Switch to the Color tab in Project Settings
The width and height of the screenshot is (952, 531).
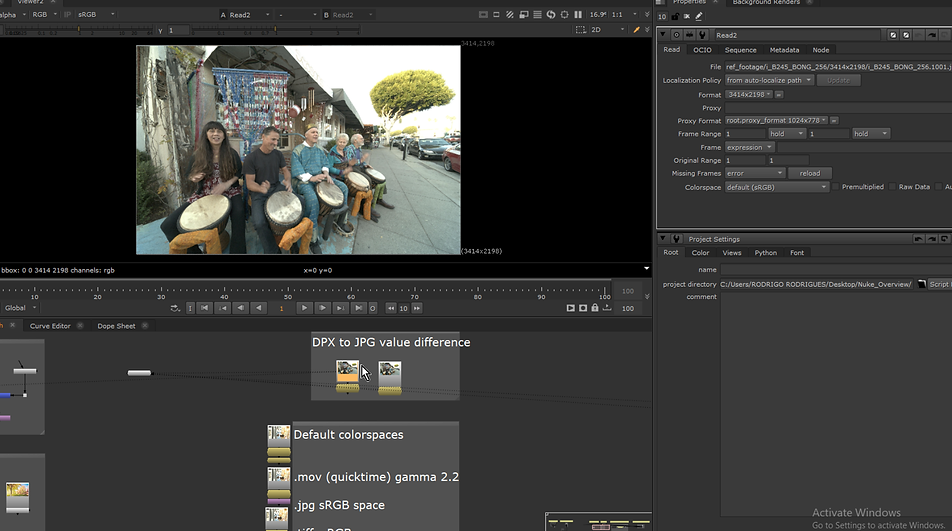pyautogui.click(x=700, y=252)
